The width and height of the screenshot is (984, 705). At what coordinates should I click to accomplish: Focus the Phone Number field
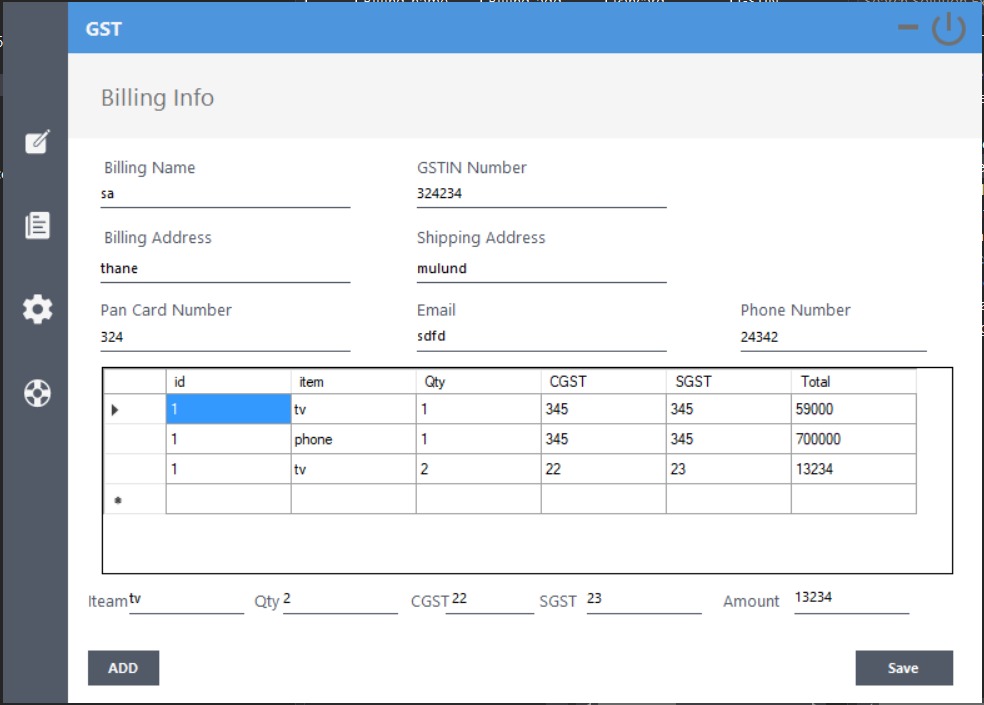[x=833, y=338]
